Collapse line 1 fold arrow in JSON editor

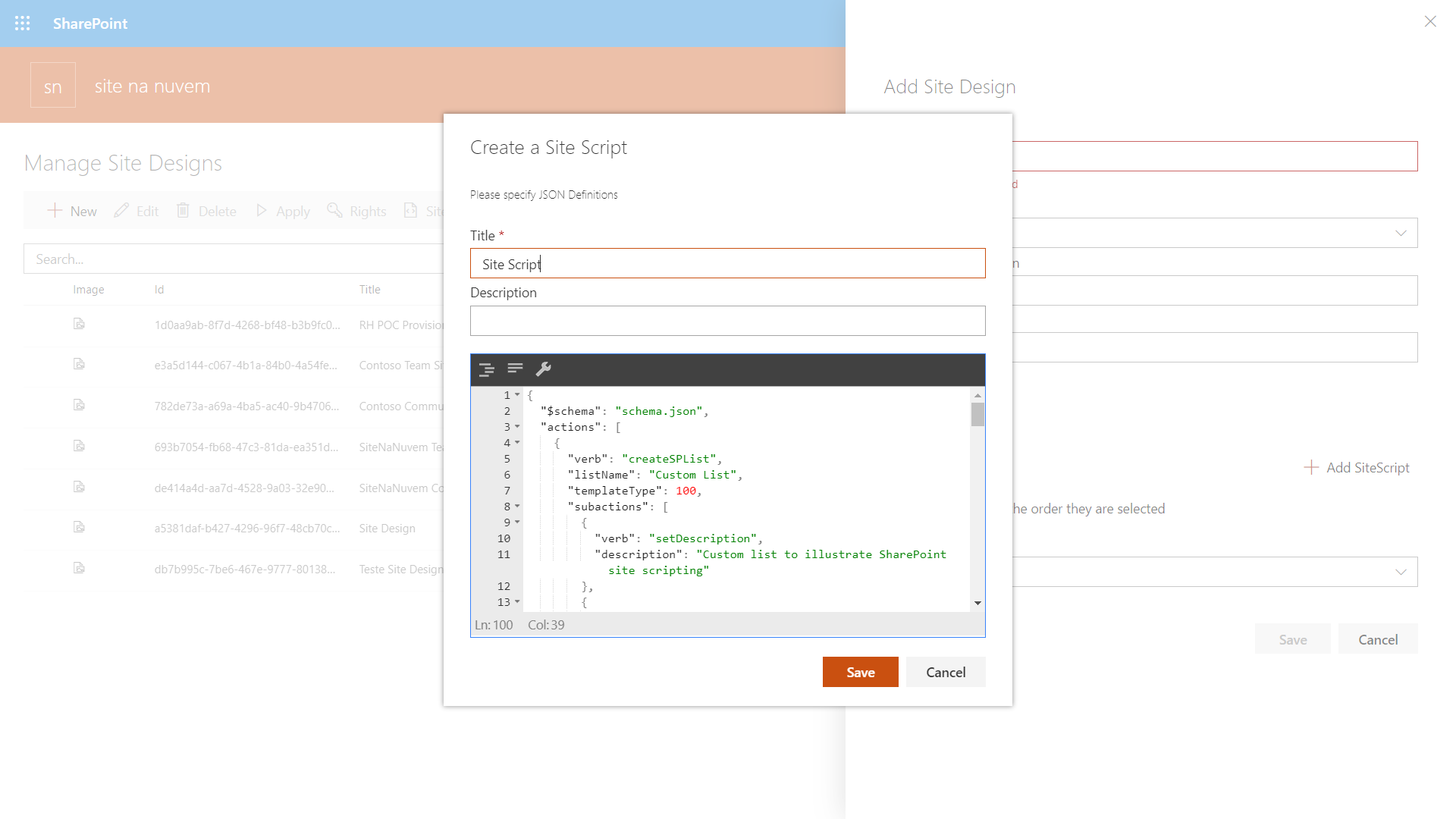click(517, 394)
